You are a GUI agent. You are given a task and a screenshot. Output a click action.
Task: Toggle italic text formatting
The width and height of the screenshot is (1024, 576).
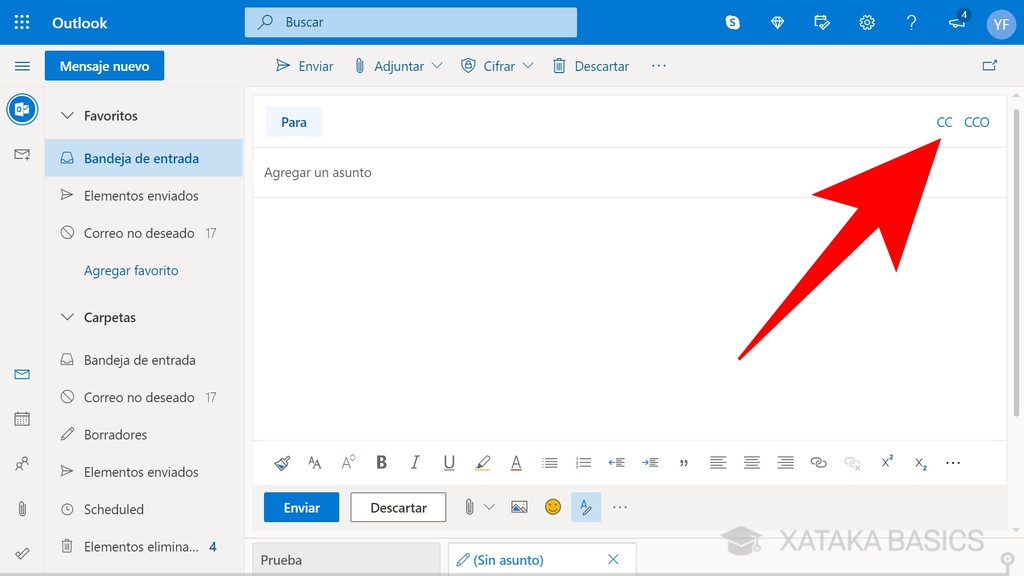tap(415, 462)
